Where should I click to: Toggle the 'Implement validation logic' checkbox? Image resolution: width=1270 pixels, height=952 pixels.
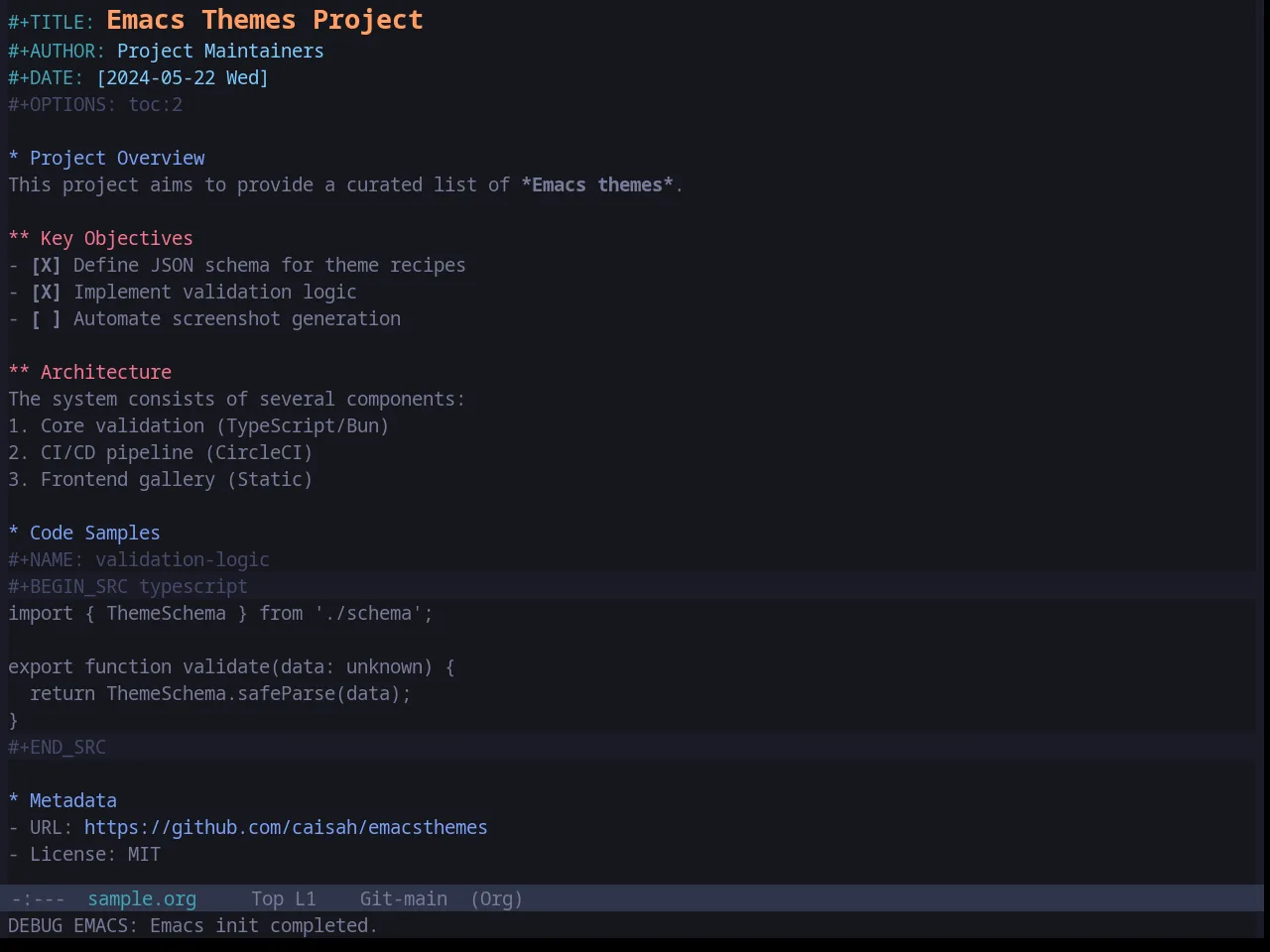coord(46,292)
